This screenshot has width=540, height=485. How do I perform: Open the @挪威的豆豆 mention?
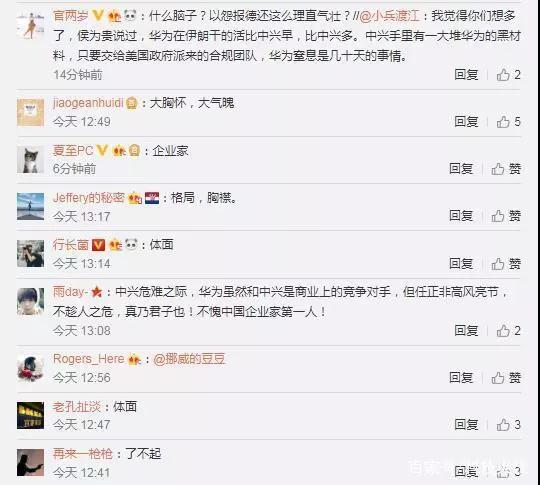[x=189, y=359]
